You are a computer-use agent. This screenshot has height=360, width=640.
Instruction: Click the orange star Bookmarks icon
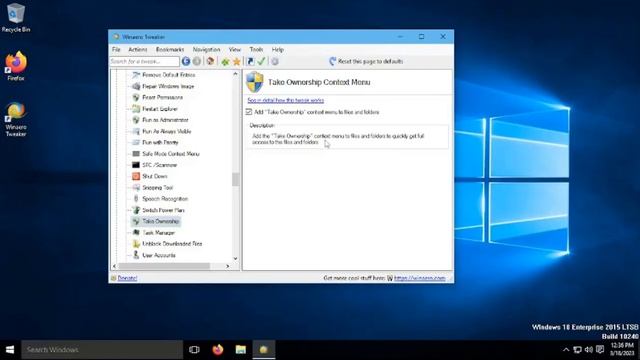pyautogui.click(x=236, y=62)
